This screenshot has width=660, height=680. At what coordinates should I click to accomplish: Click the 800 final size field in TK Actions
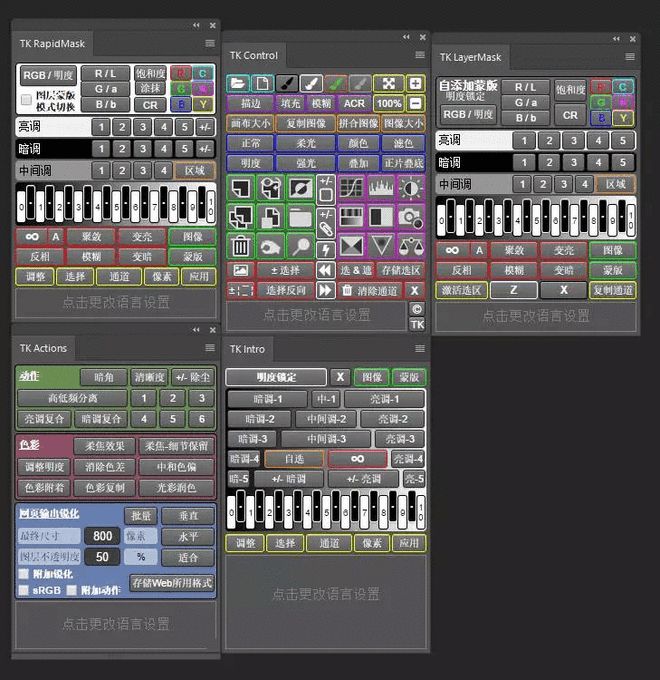(102, 536)
